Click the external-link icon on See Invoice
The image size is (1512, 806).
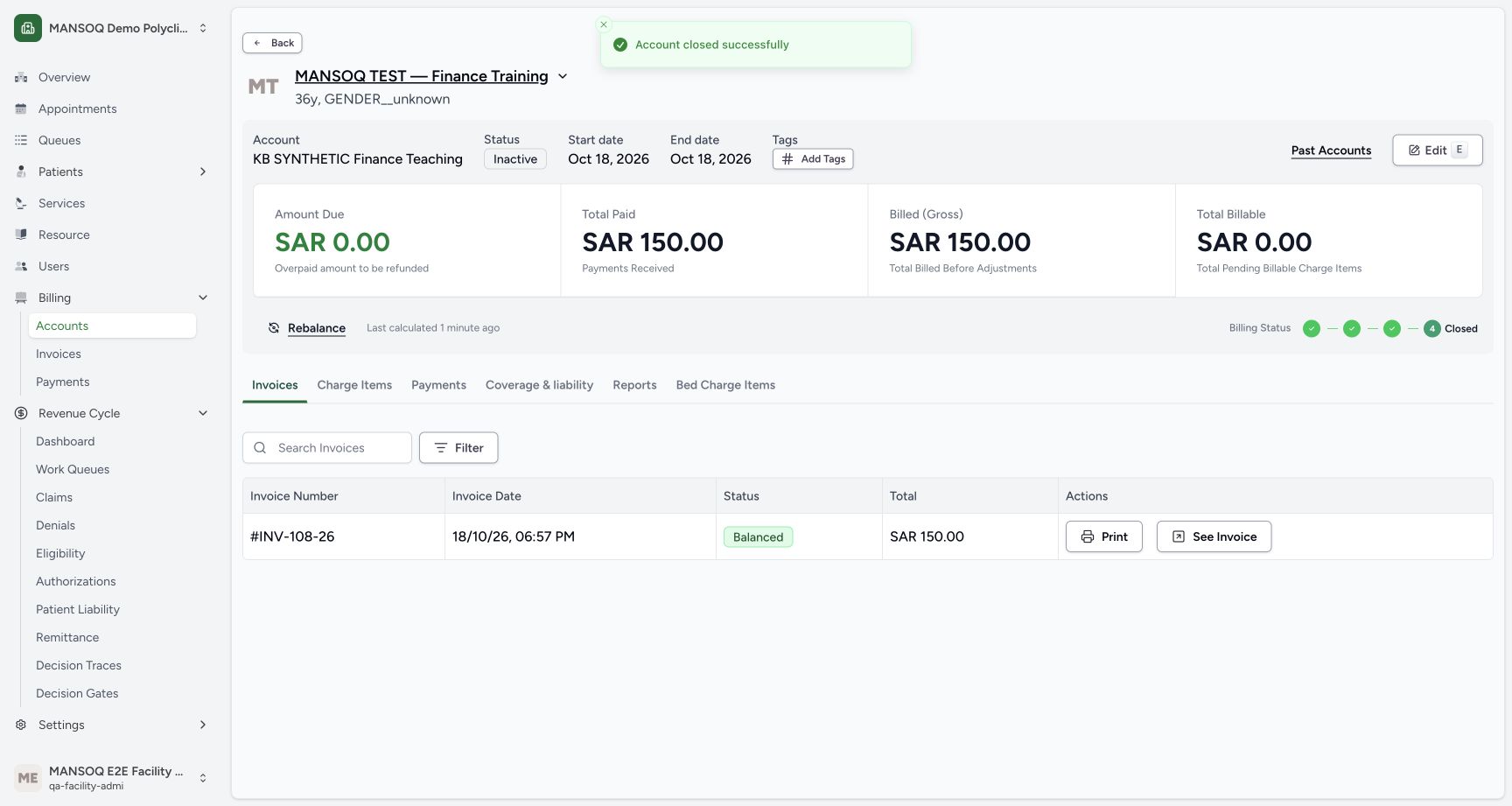coord(1179,537)
